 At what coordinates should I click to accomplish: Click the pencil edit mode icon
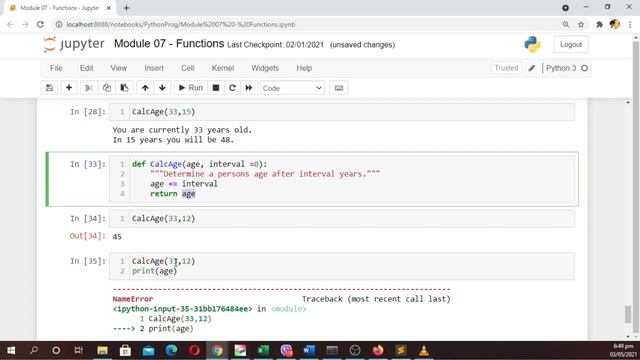point(531,68)
